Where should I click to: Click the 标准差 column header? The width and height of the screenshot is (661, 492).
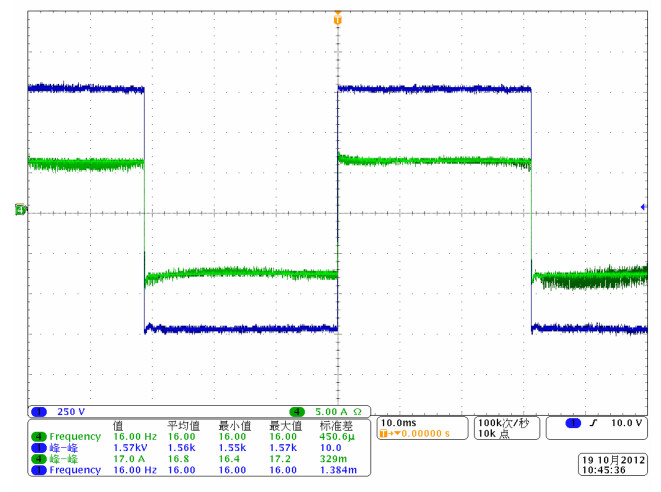(x=333, y=425)
